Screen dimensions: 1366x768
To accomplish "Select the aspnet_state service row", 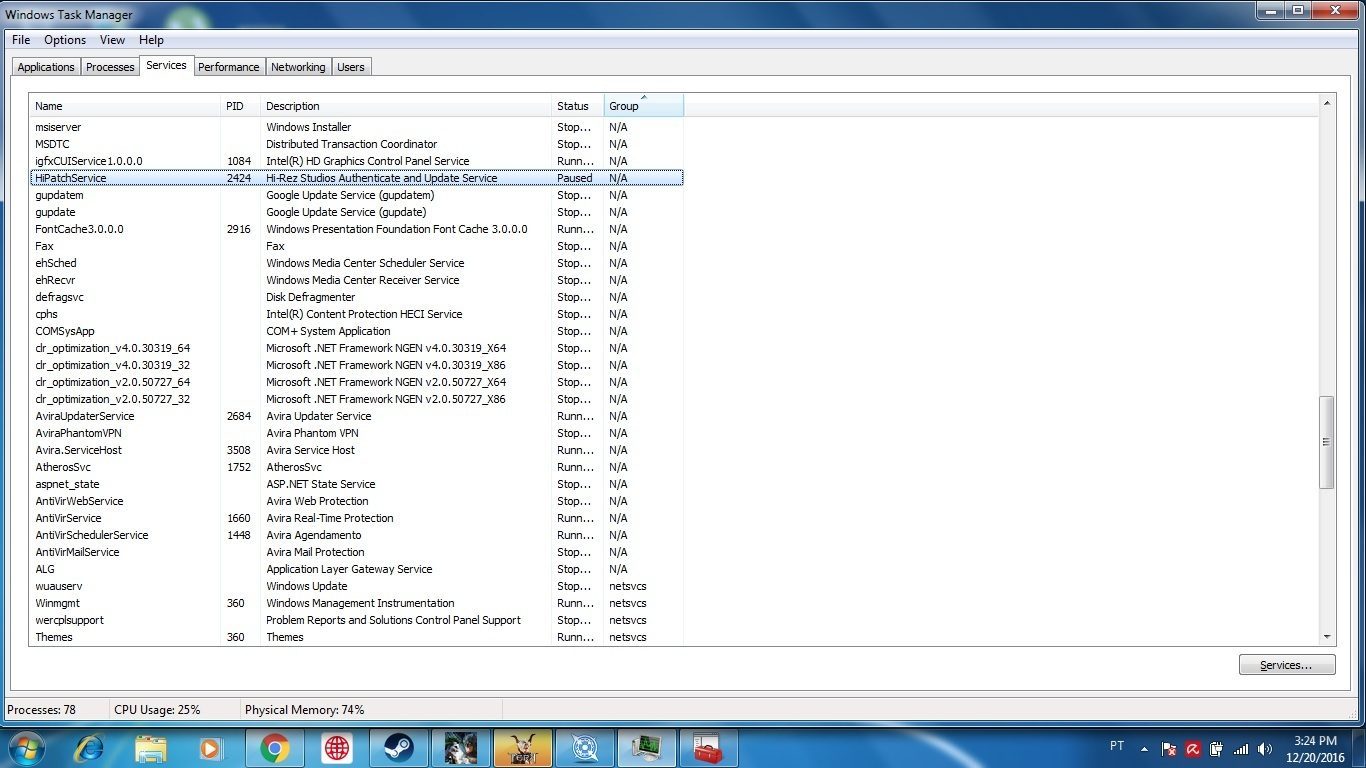I will click(357, 484).
